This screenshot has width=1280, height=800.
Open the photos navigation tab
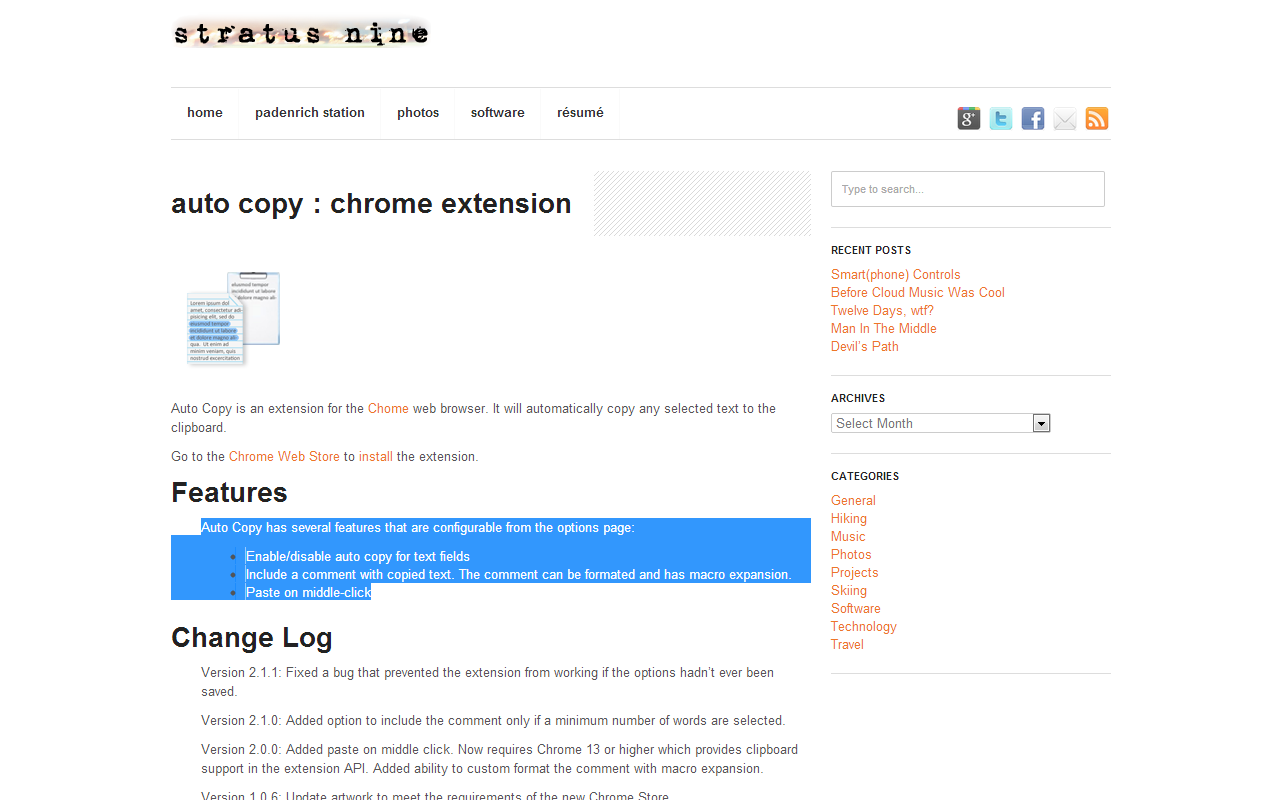(417, 113)
